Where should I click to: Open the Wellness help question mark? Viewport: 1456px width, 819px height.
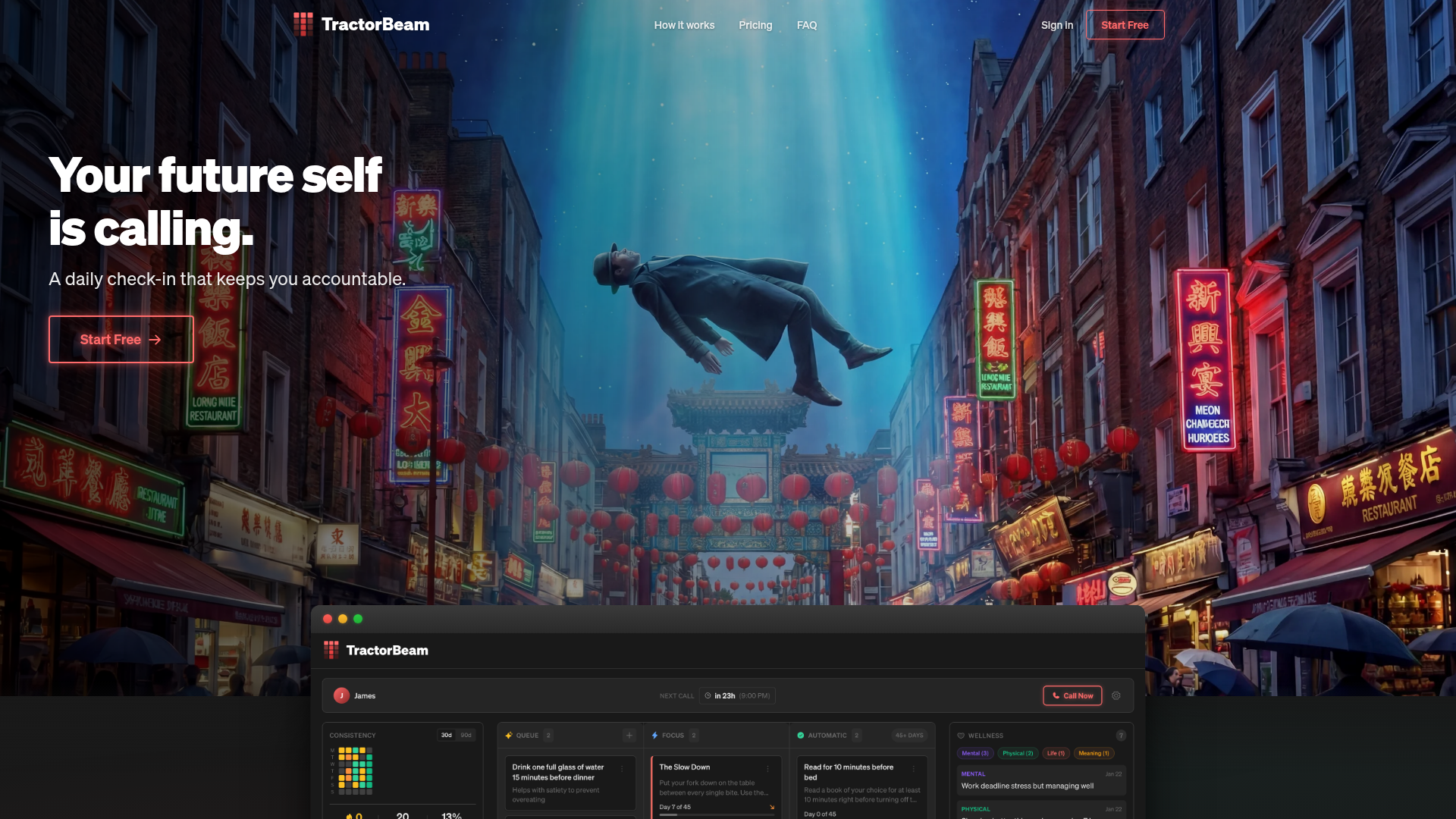pyautogui.click(x=1121, y=736)
